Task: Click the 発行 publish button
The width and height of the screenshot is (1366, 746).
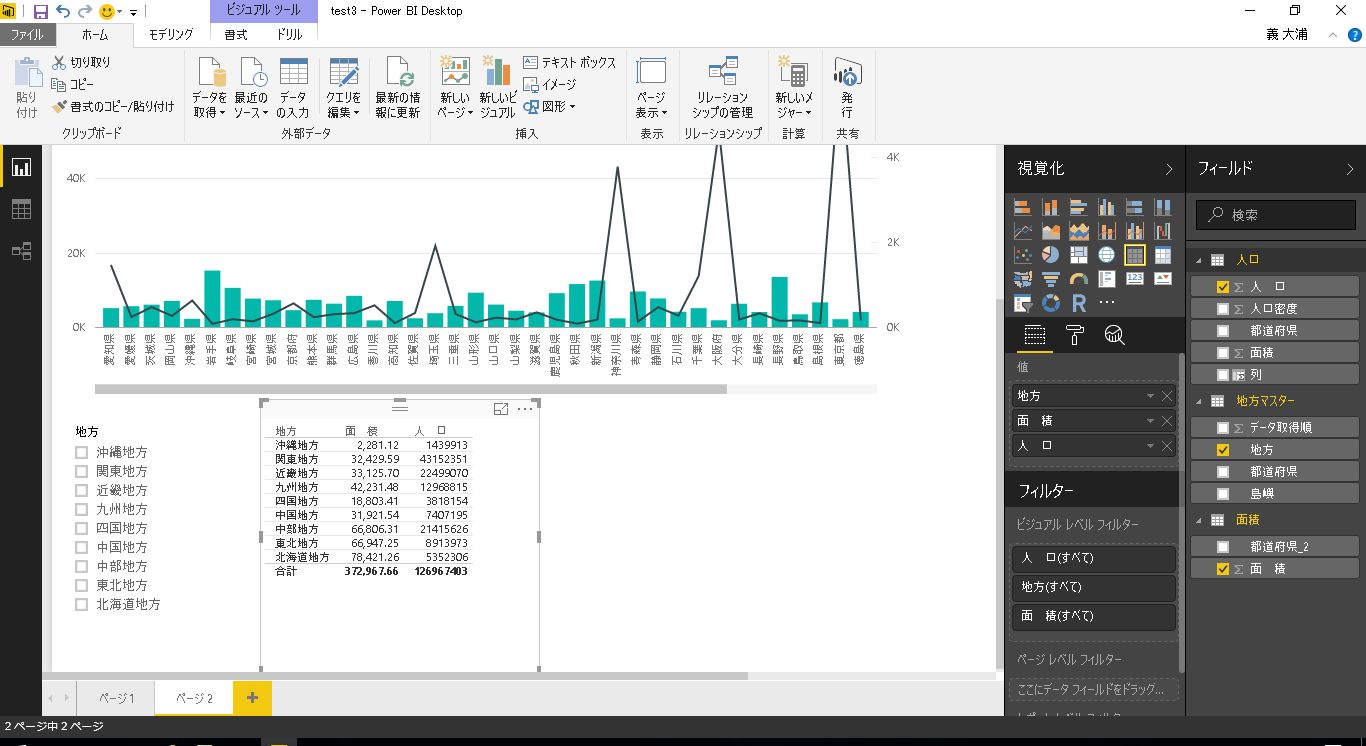Action: click(847, 88)
